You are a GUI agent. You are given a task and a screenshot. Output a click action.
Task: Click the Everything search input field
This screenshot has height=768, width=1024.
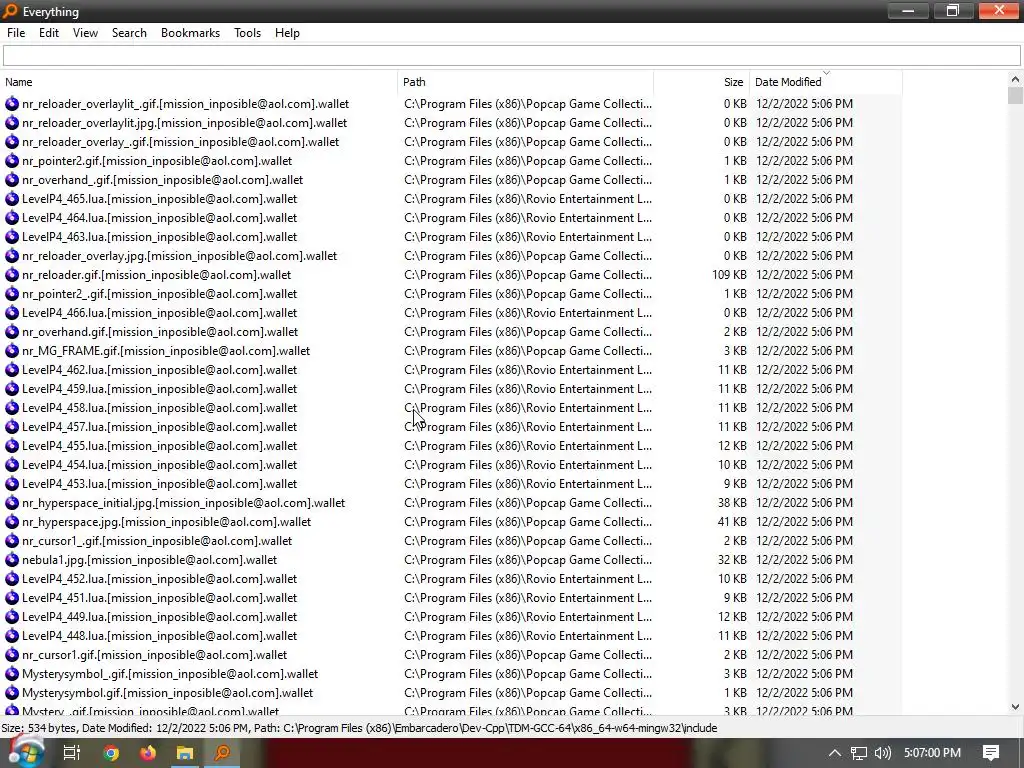coord(511,56)
